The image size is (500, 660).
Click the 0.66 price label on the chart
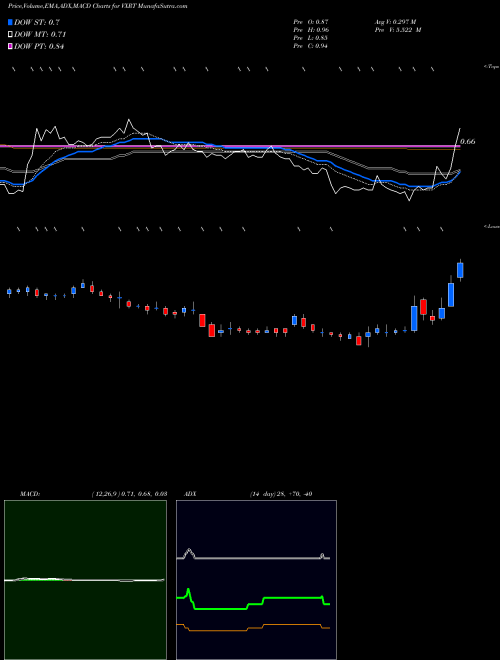[x=468, y=141]
